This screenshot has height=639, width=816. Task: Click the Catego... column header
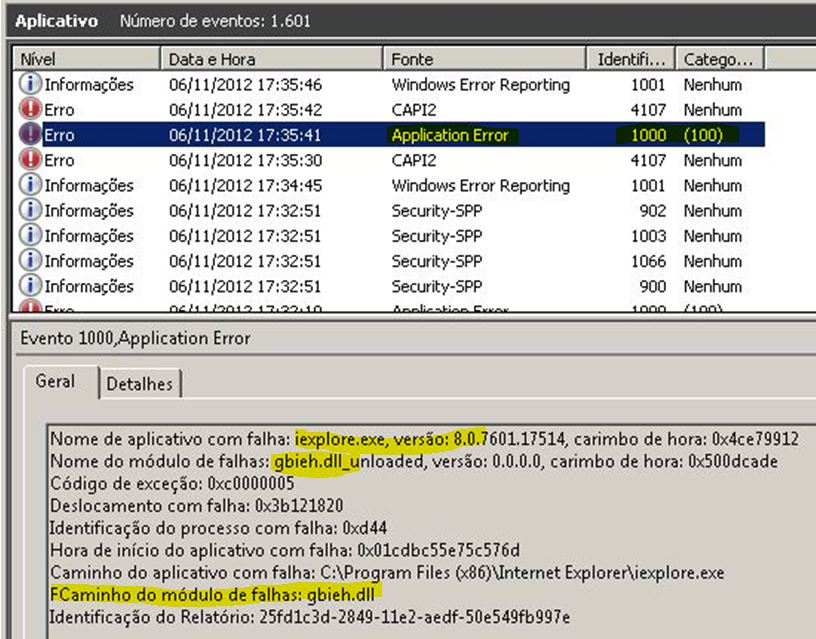(x=719, y=59)
